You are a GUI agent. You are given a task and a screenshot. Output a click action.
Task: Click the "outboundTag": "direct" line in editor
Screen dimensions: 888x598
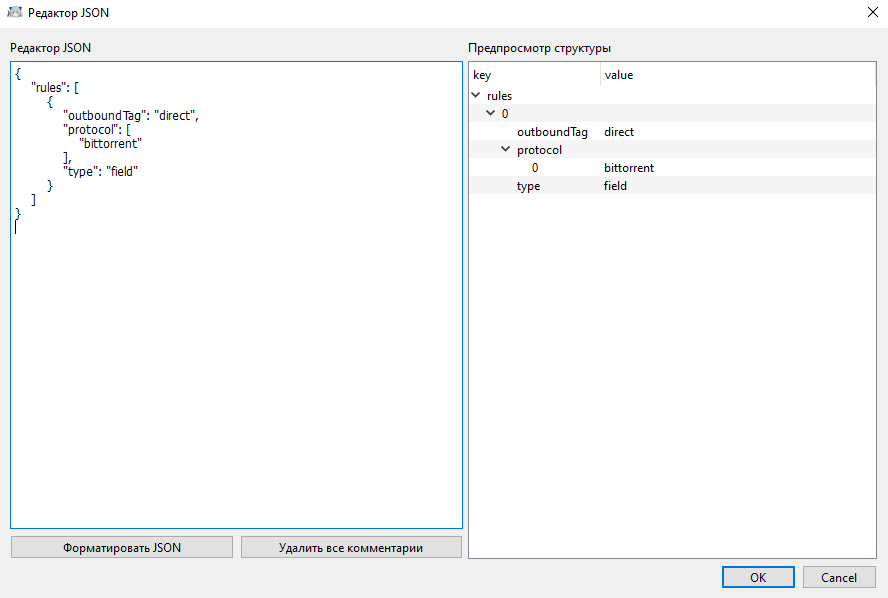131,116
